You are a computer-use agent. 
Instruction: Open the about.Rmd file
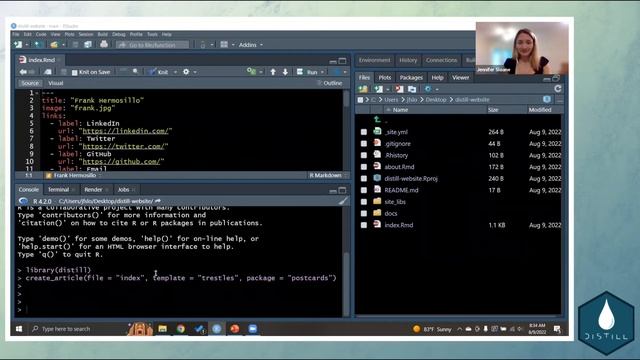click(399, 167)
